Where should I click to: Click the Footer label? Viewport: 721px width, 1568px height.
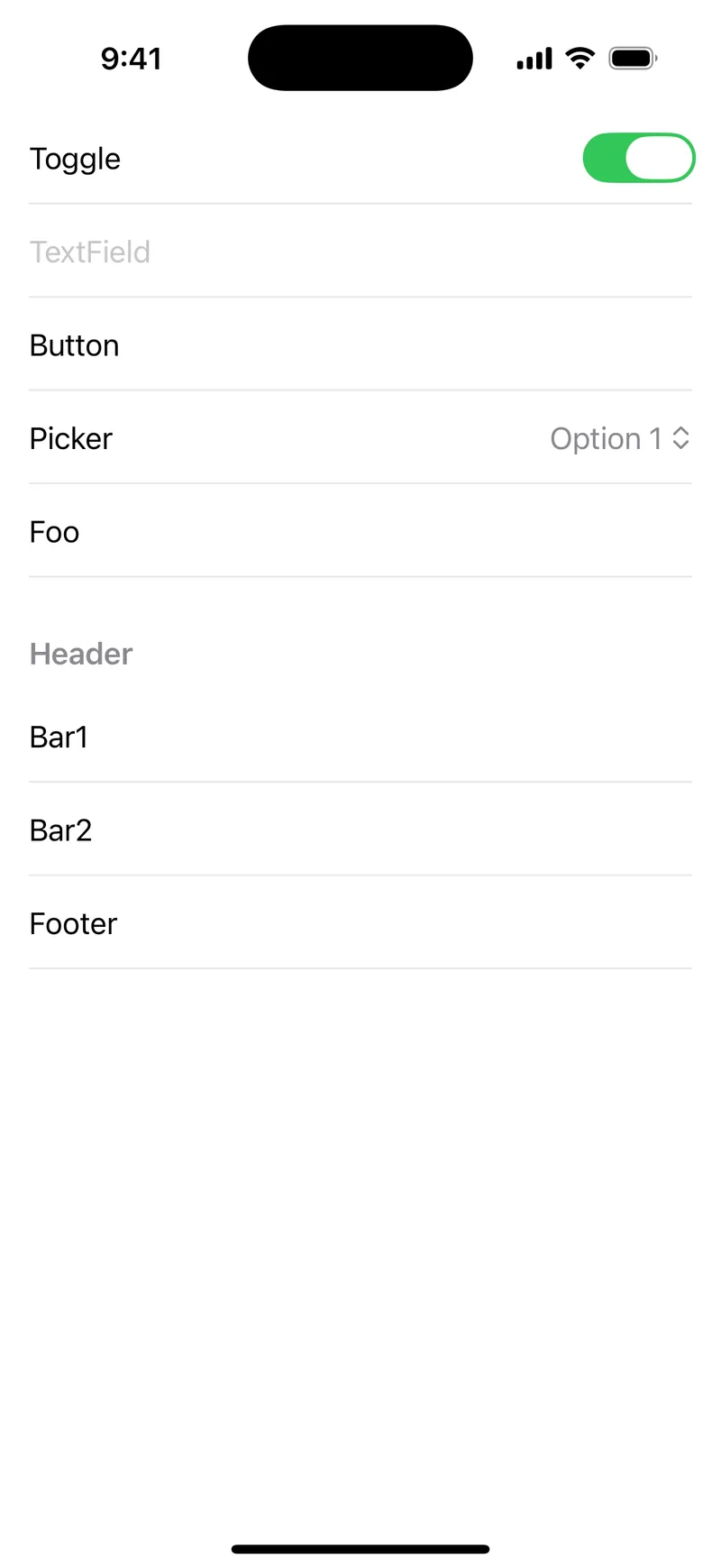[x=73, y=922]
